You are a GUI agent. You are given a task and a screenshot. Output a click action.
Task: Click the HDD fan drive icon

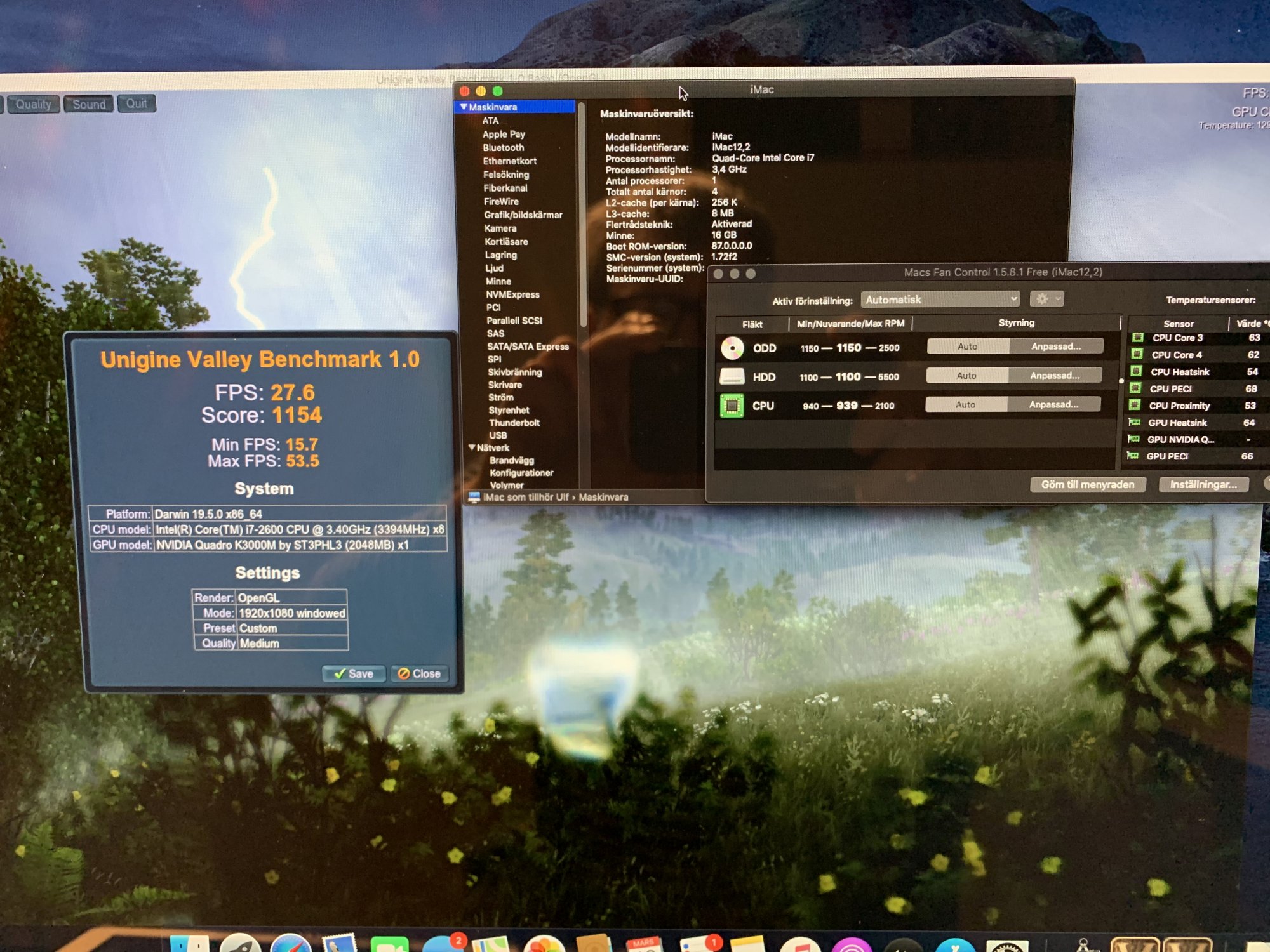(x=732, y=377)
